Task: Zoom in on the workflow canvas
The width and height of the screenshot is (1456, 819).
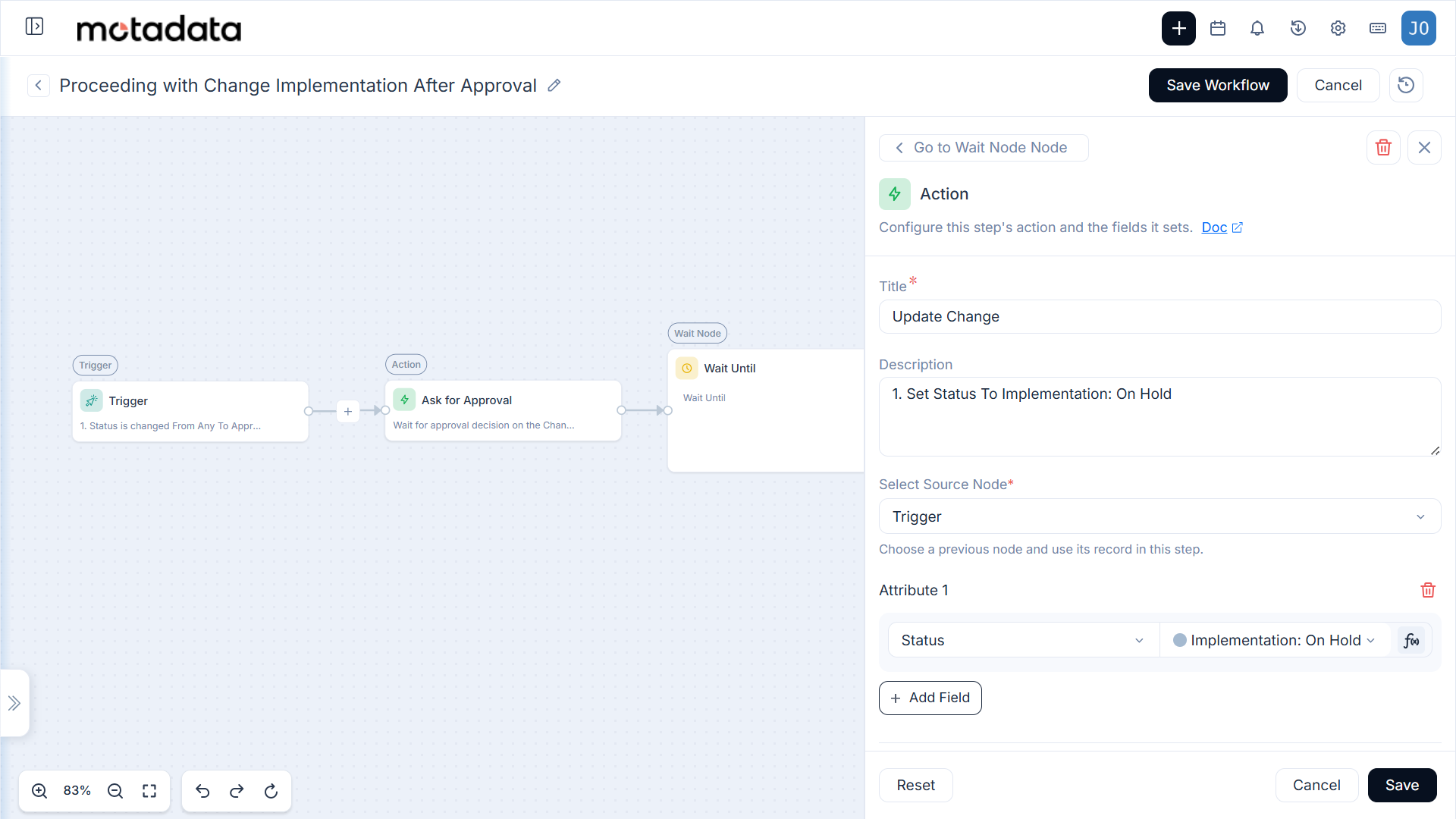Action: (x=39, y=791)
